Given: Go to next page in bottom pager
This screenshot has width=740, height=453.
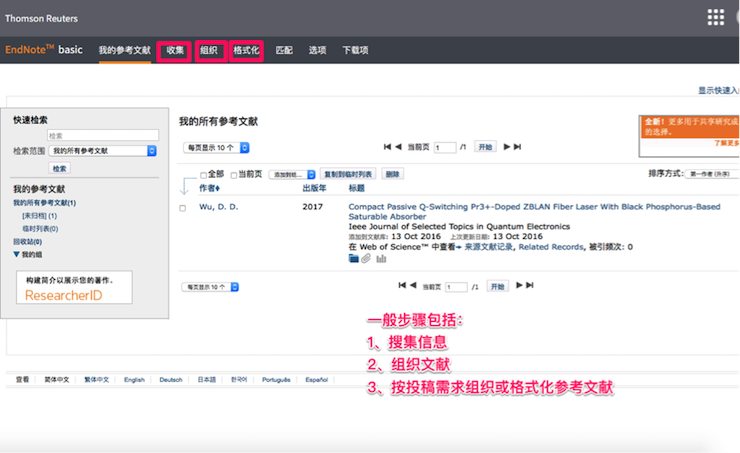Looking at the screenshot, I should [x=519, y=285].
